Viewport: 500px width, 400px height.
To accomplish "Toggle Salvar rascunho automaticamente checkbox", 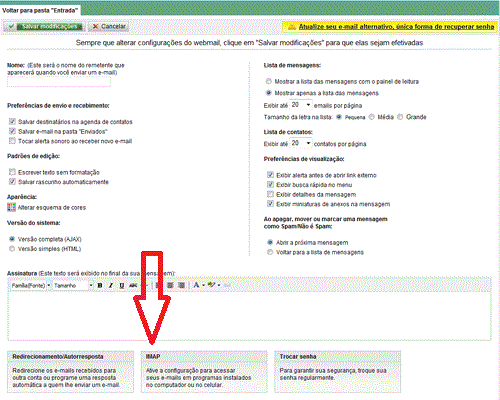I will coord(12,182).
